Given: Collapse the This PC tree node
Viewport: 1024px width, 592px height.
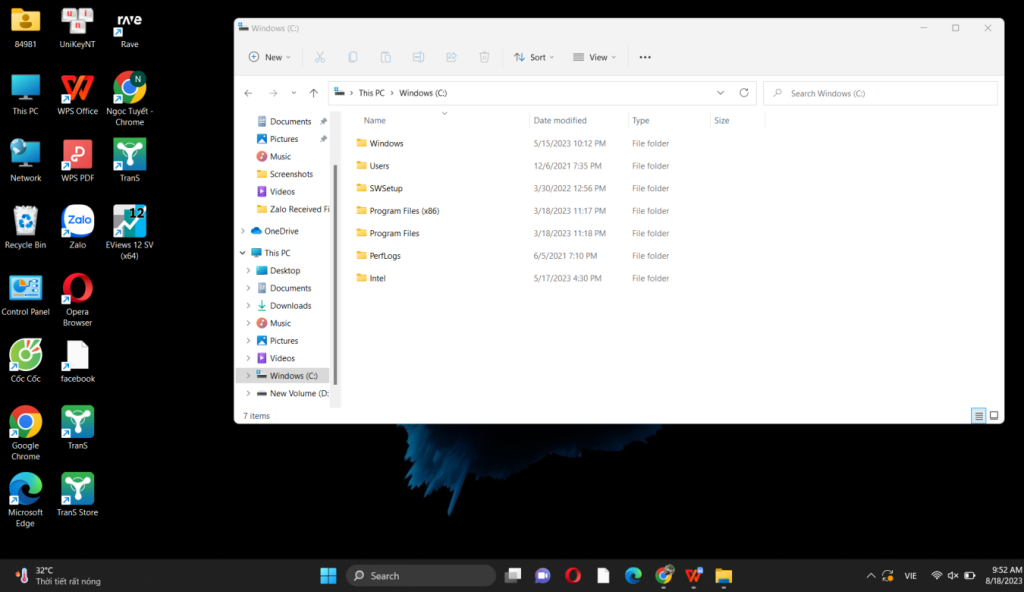Looking at the screenshot, I should (243, 253).
